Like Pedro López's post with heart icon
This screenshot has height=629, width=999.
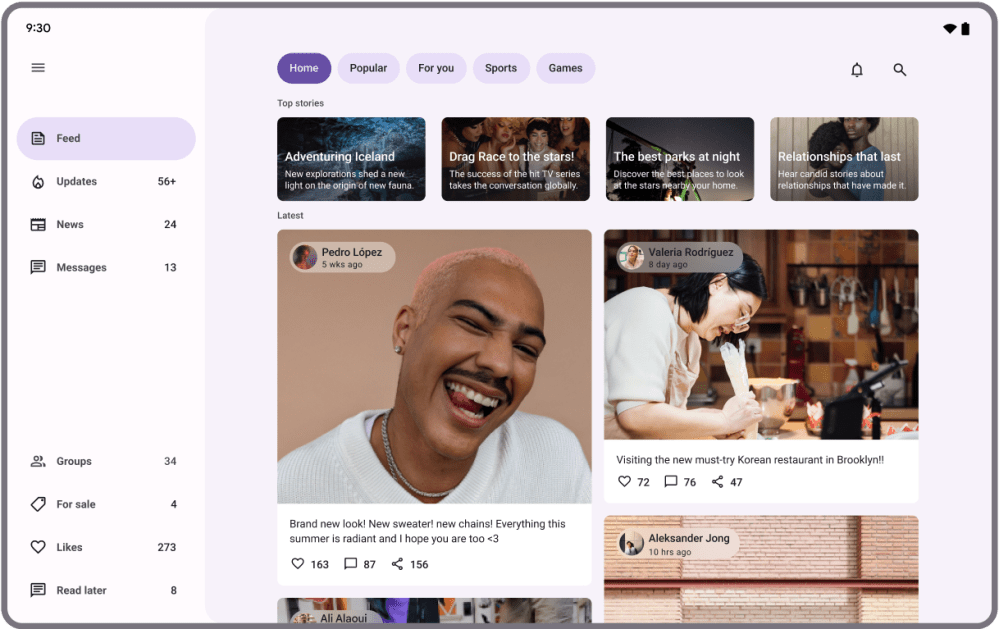tap(297, 564)
